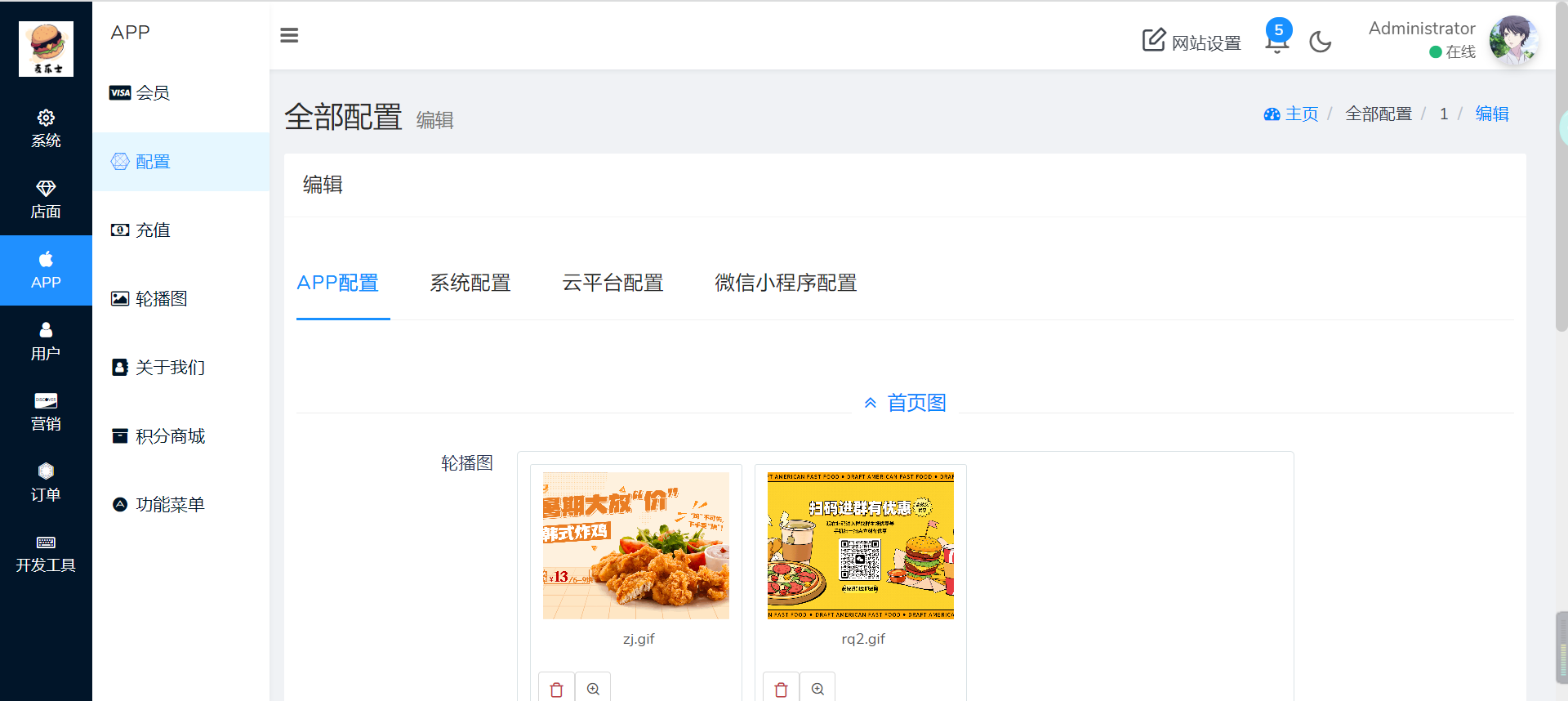Click the zj.gif fried chicken thumbnail
Viewport: 1568px width, 701px height.
[636, 546]
